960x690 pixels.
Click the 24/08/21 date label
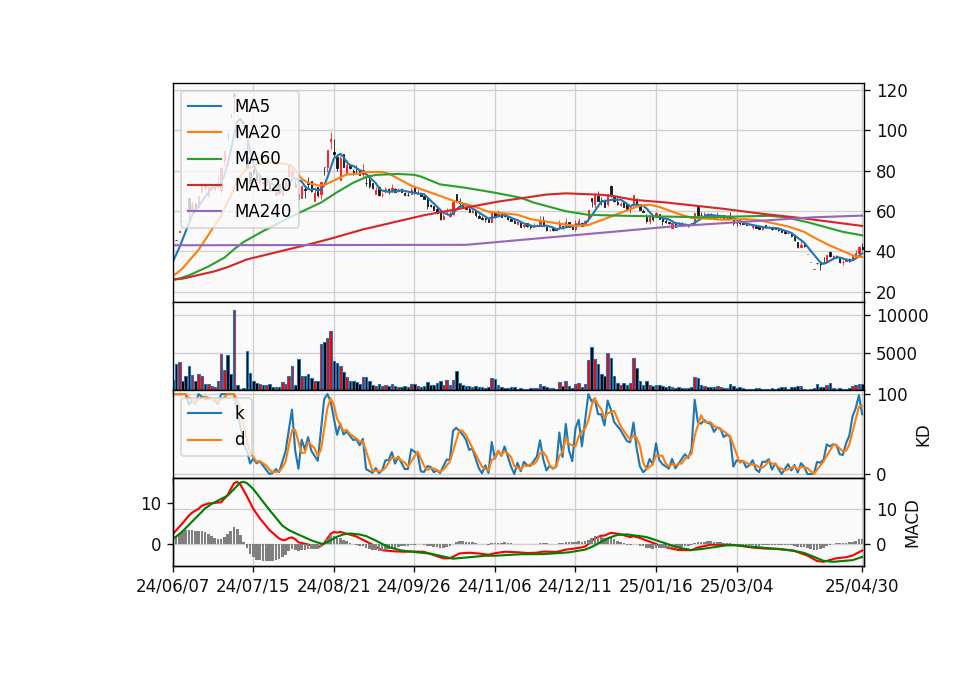pos(334,586)
